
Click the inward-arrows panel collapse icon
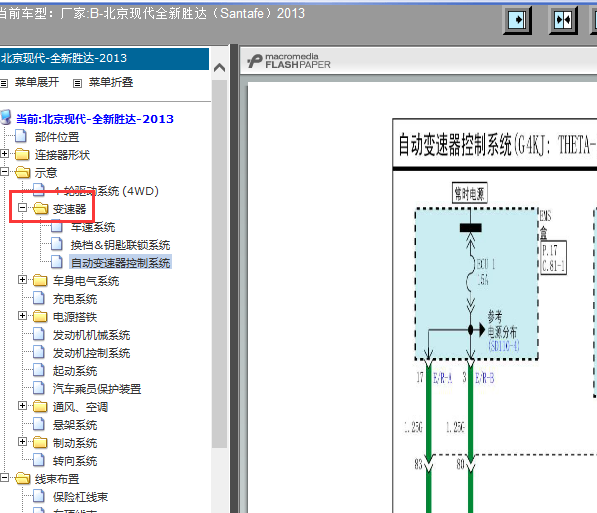[x=563, y=20]
